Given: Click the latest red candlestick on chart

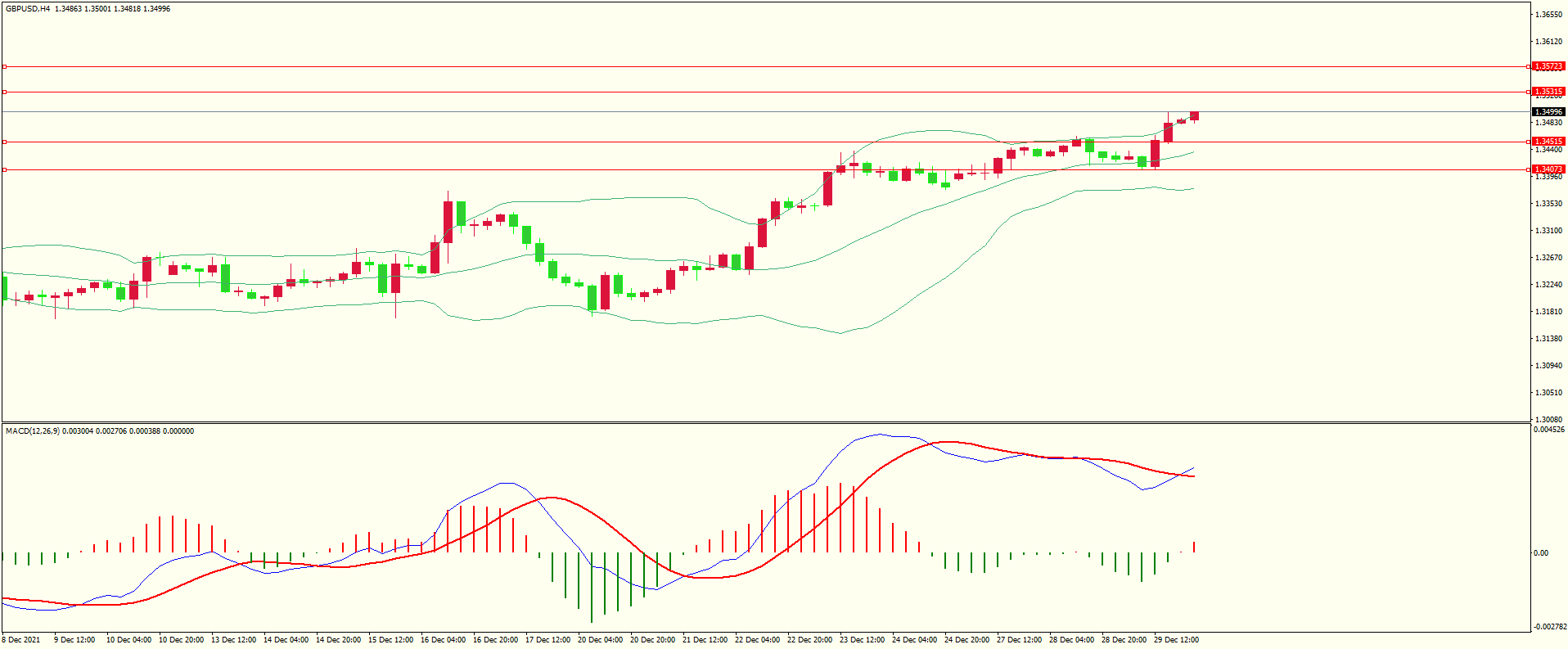Looking at the screenshot, I should tap(1194, 115).
